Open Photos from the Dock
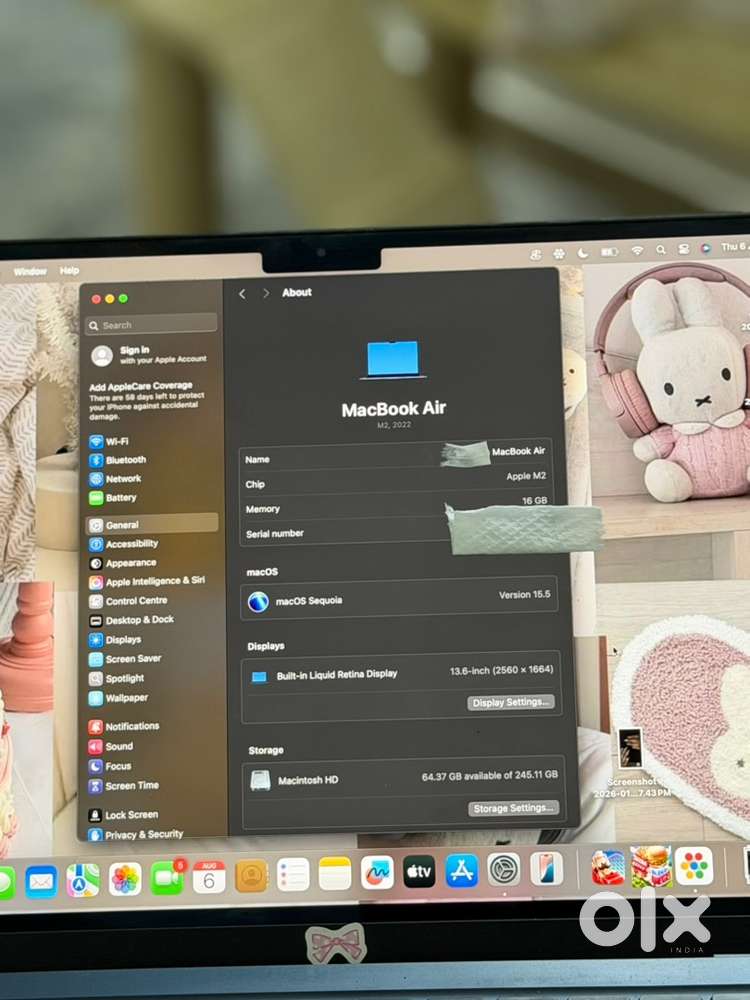The image size is (750, 1000). (125, 879)
